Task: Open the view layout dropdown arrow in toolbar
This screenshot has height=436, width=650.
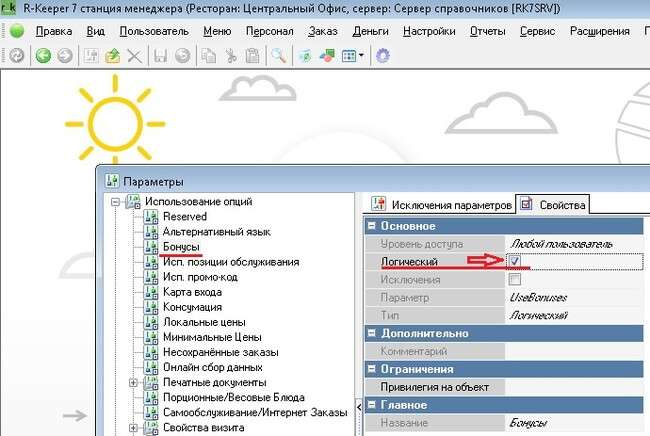Action: point(361,55)
